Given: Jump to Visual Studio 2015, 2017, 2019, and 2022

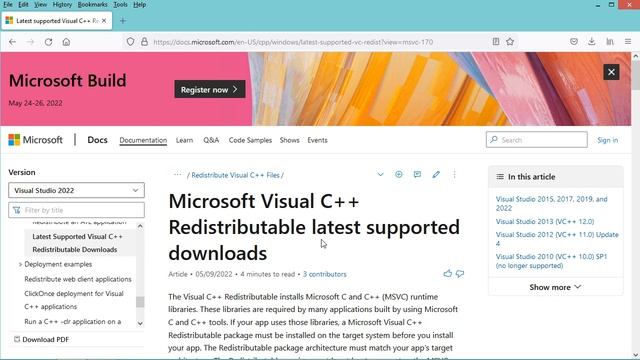Looking at the screenshot, I should click(551, 203).
